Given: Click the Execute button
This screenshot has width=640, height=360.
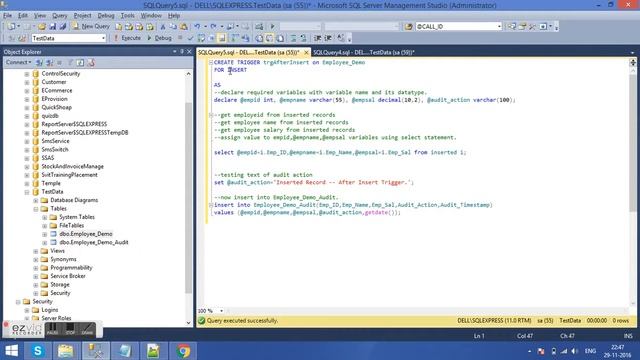Looking at the screenshot, I should click(x=127, y=38).
